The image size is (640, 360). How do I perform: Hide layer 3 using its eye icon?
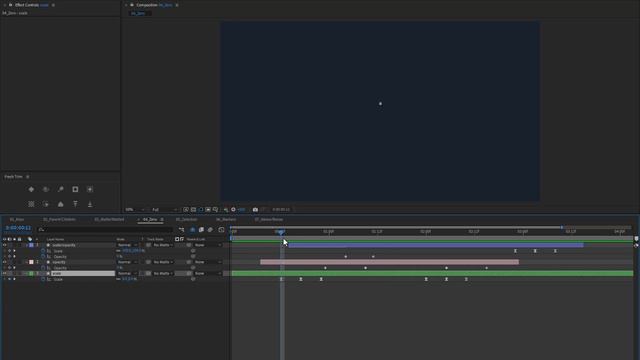pyautogui.click(x=4, y=273)
